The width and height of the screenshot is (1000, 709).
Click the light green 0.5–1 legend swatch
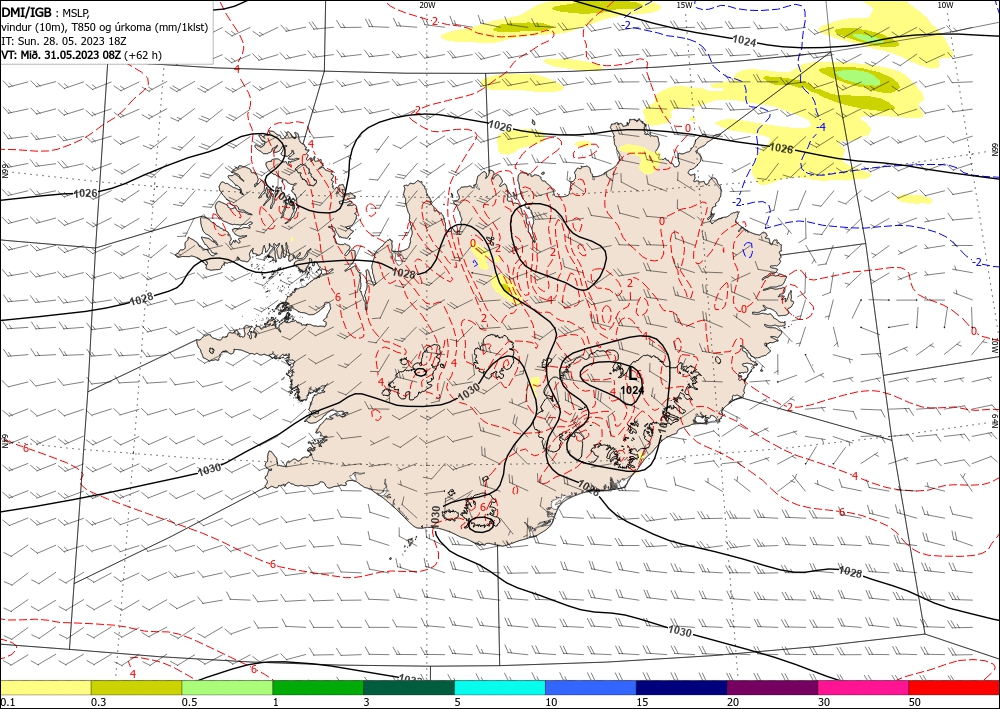pyautogui.click(x=227, y=687)
